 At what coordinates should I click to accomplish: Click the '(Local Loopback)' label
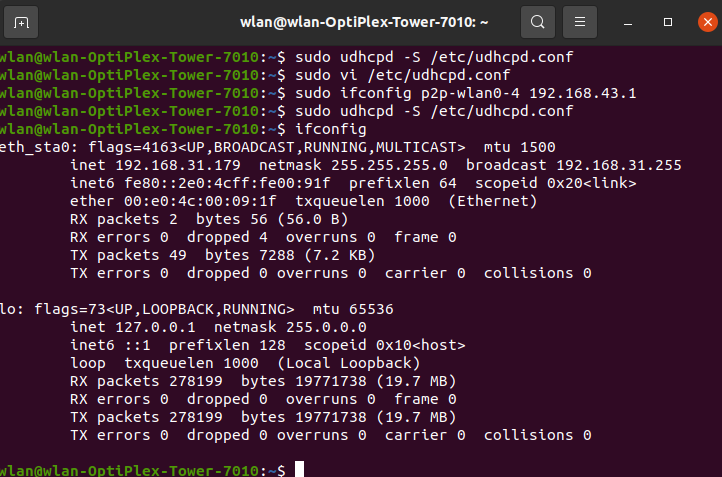click(349, 363)
